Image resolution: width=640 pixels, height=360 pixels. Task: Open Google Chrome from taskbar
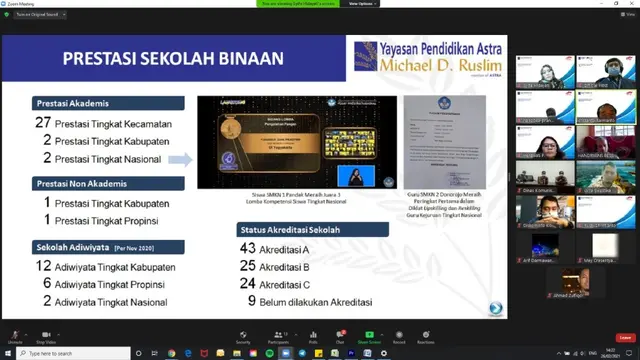pyautogui.click(x=171, y=353)
